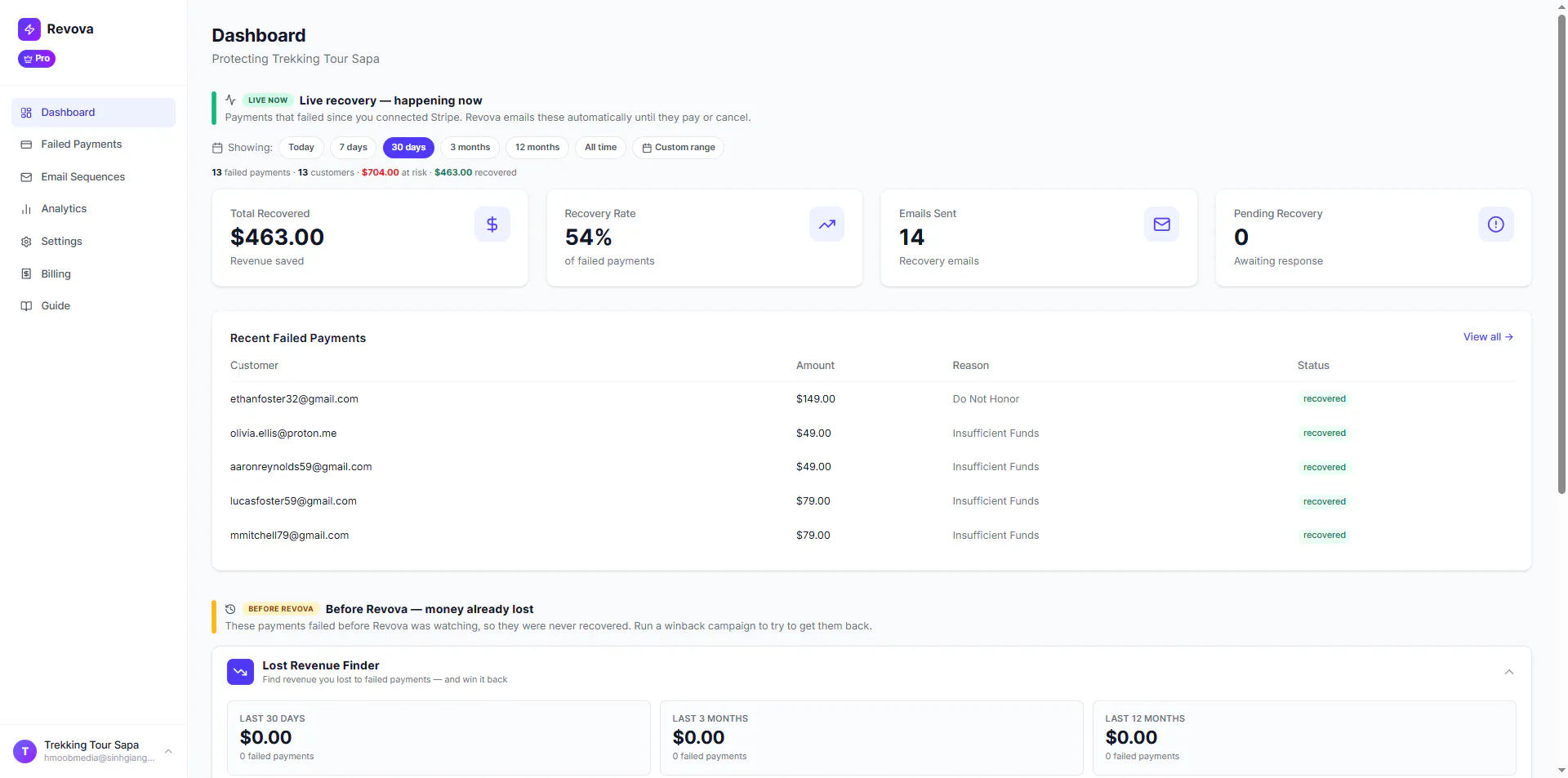Click the Failed Payments card icon
Image resolution: width=1568 pixels, height=778 pixels.
tap(26, 144)
